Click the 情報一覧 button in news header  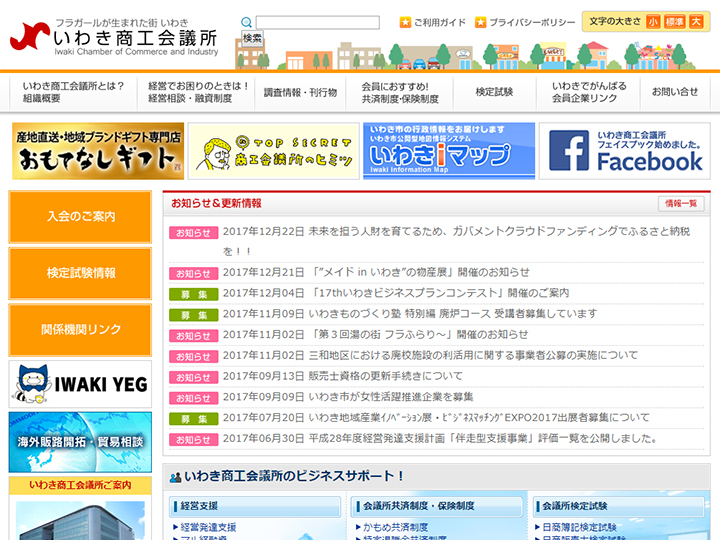pos(681,204)
